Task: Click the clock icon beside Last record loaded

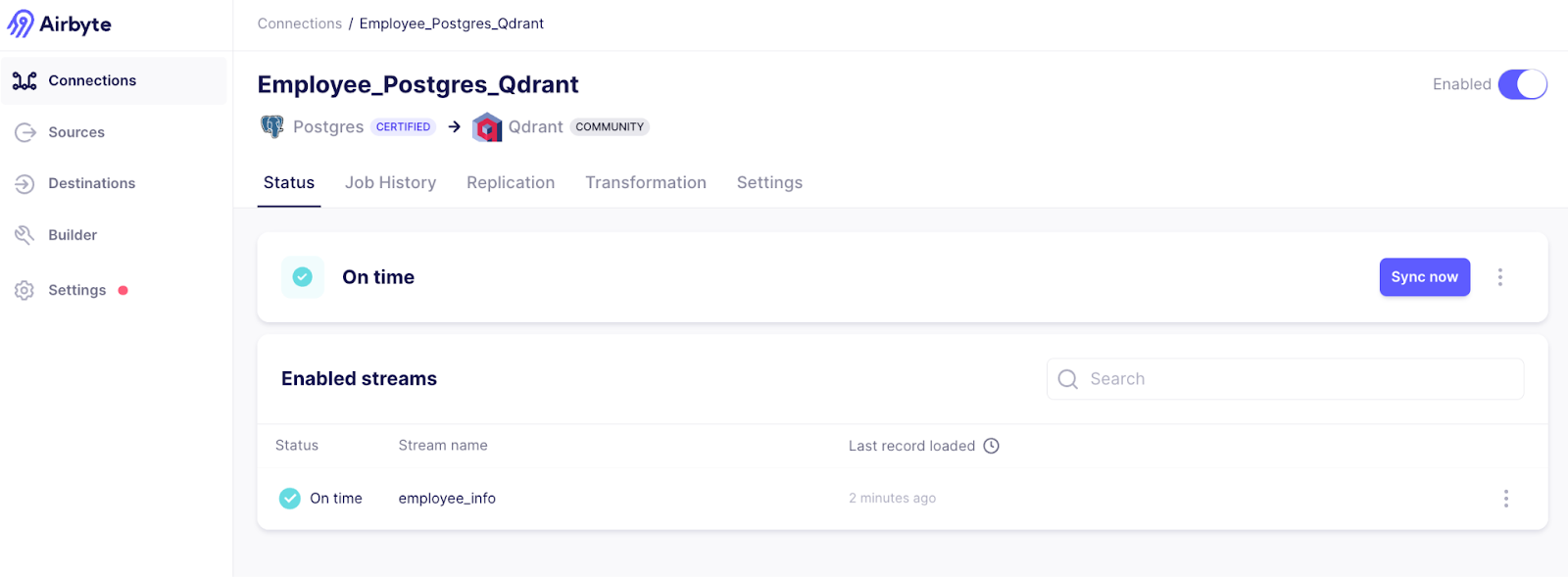Action: pos(991,446)
